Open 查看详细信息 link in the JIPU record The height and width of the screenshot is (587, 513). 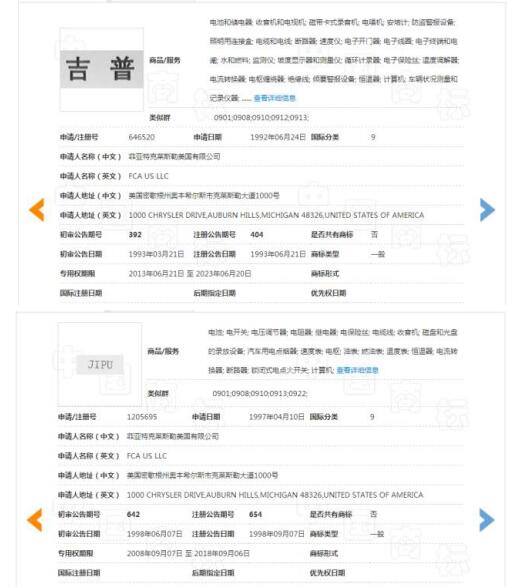click(x=357, y=370)
